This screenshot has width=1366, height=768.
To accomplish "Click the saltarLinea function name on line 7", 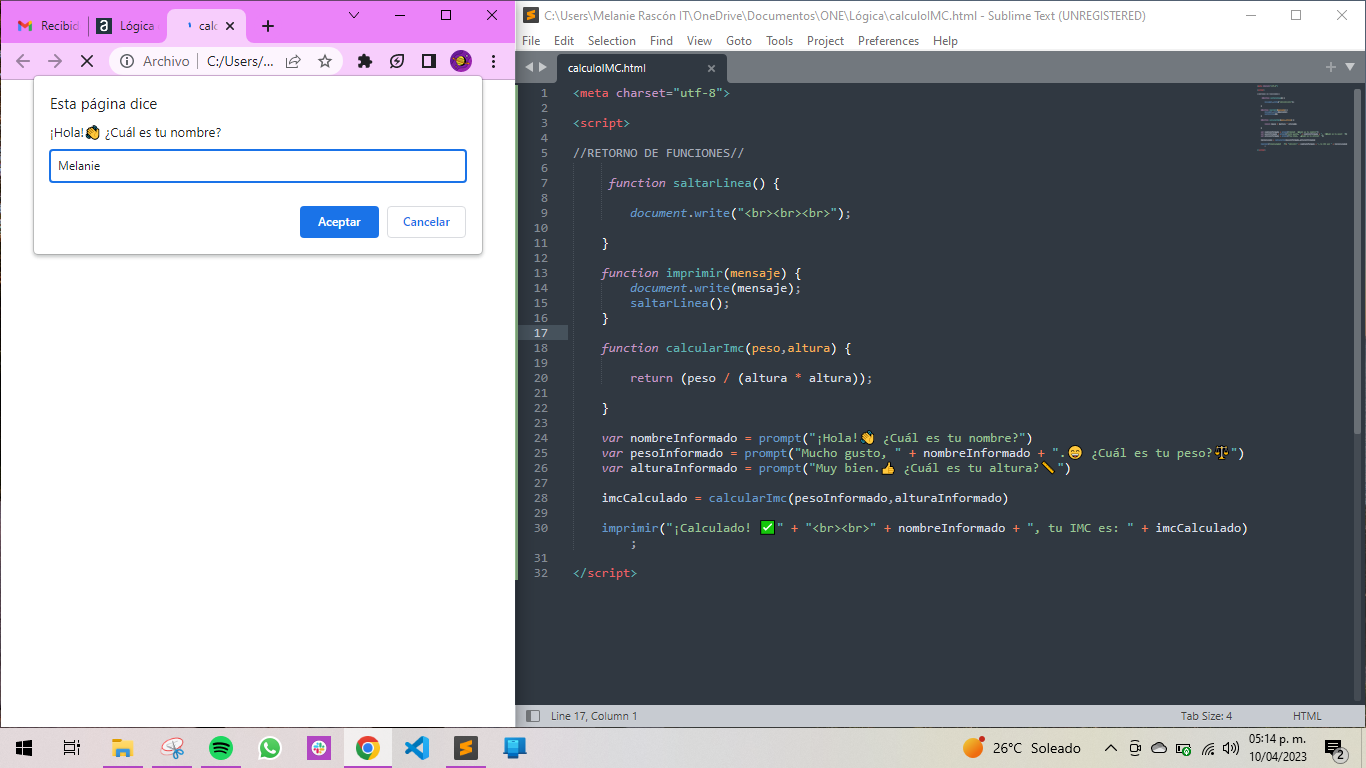I will 712,183.
